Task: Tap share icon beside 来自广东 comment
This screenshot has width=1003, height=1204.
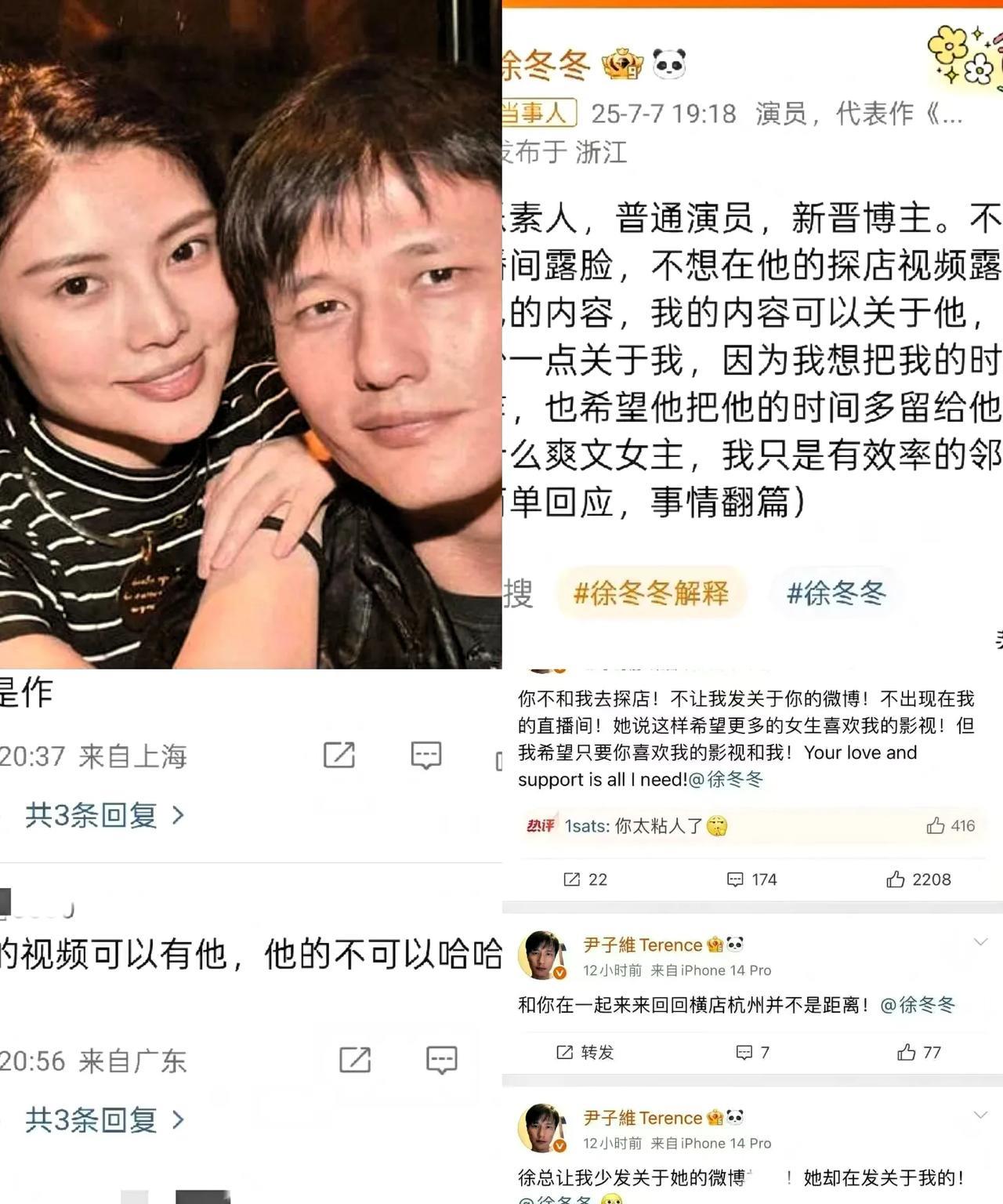Action: [x=355, y=1060]
